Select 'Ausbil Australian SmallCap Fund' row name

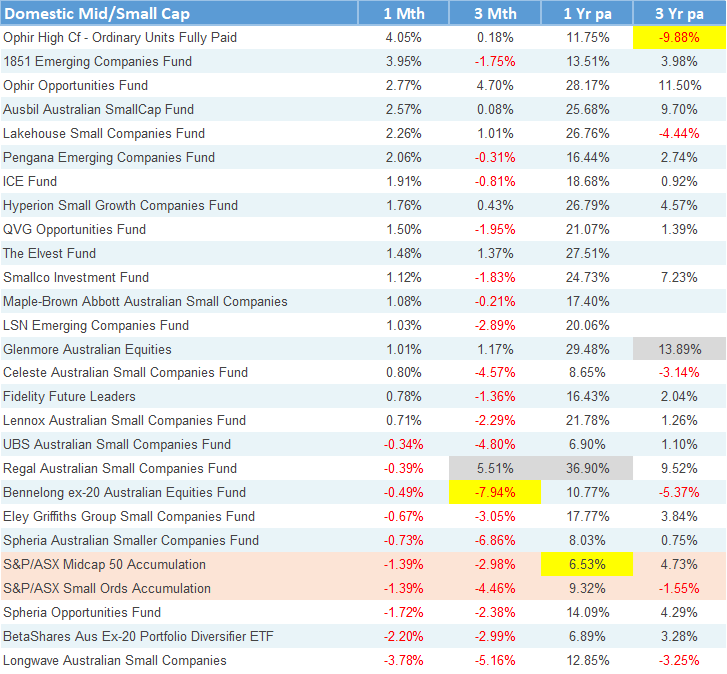[x=98, y=109]
